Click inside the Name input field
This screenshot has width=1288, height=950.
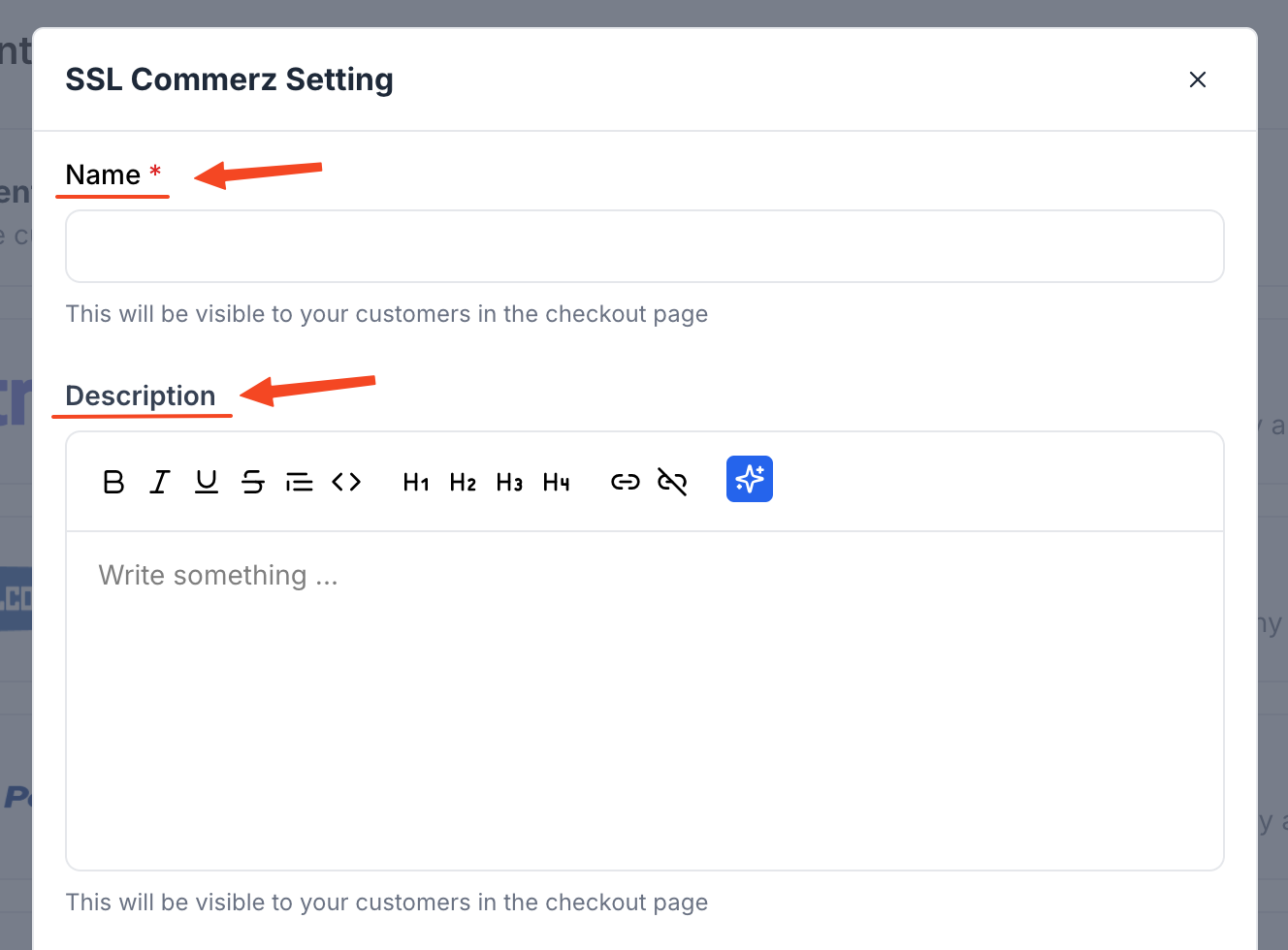[644, 245]
